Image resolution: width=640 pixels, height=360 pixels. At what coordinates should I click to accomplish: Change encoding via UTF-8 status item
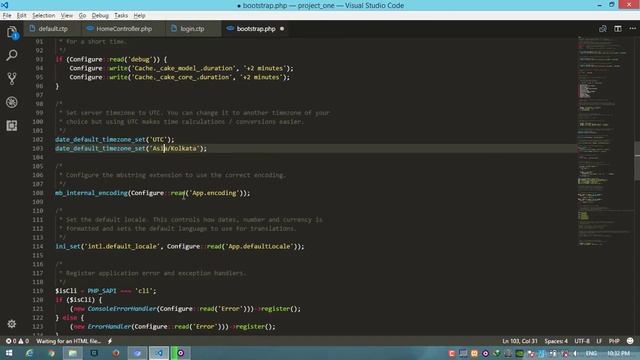click(582, 341)
